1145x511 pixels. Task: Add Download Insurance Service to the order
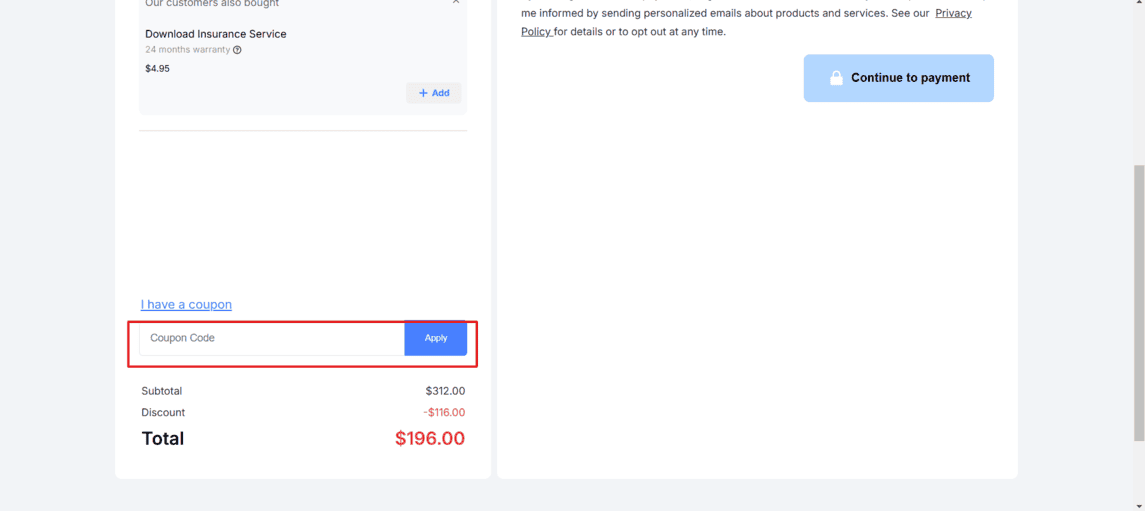pyautogui.click(x=434, y=93)
